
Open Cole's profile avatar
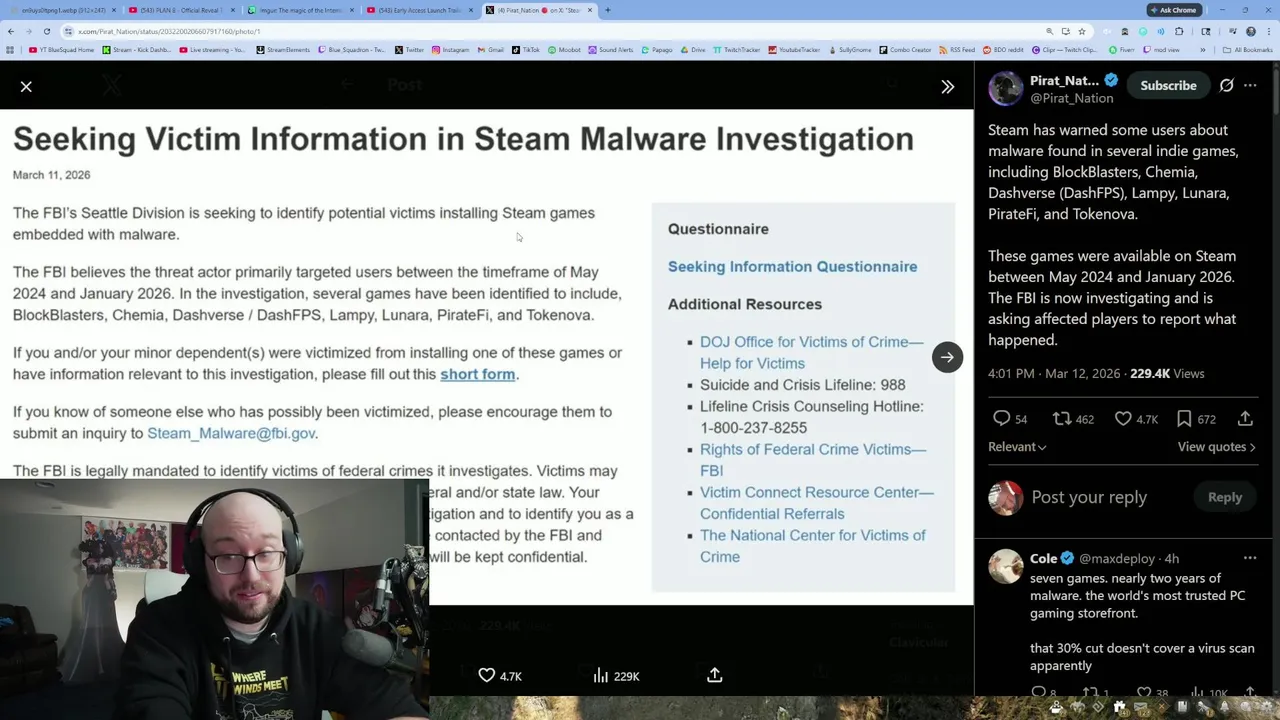click(1005, 566)
